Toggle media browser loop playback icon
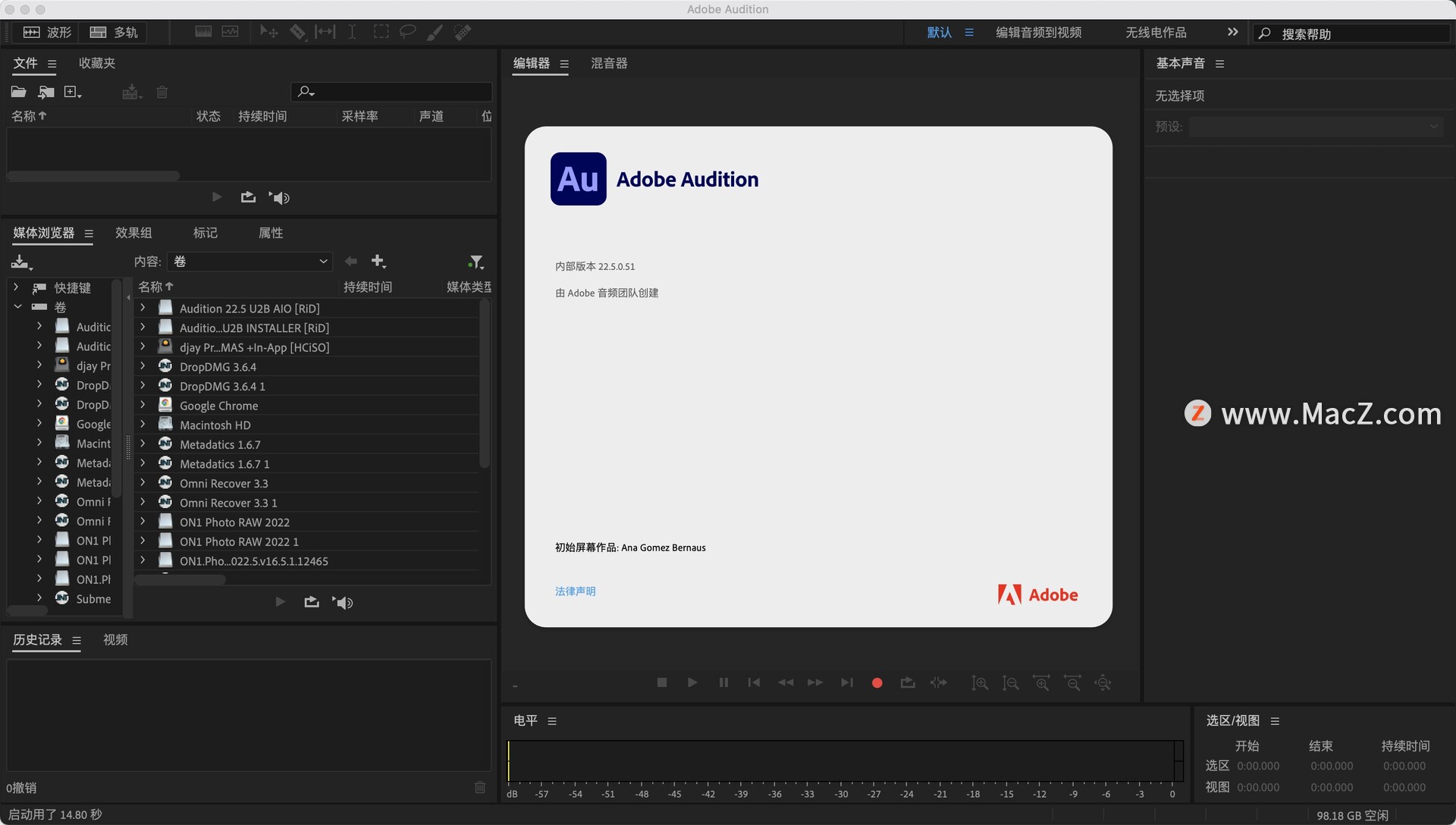This screenshot has width=1456, height=825. [x=312, y=602]
